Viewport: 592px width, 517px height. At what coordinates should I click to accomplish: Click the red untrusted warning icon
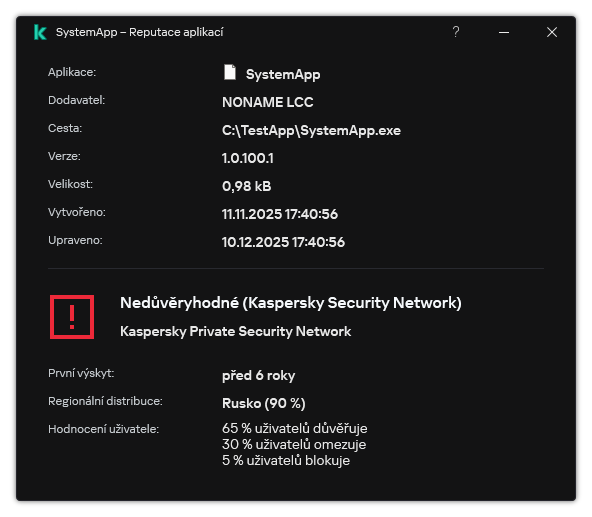tap(72, 317)
